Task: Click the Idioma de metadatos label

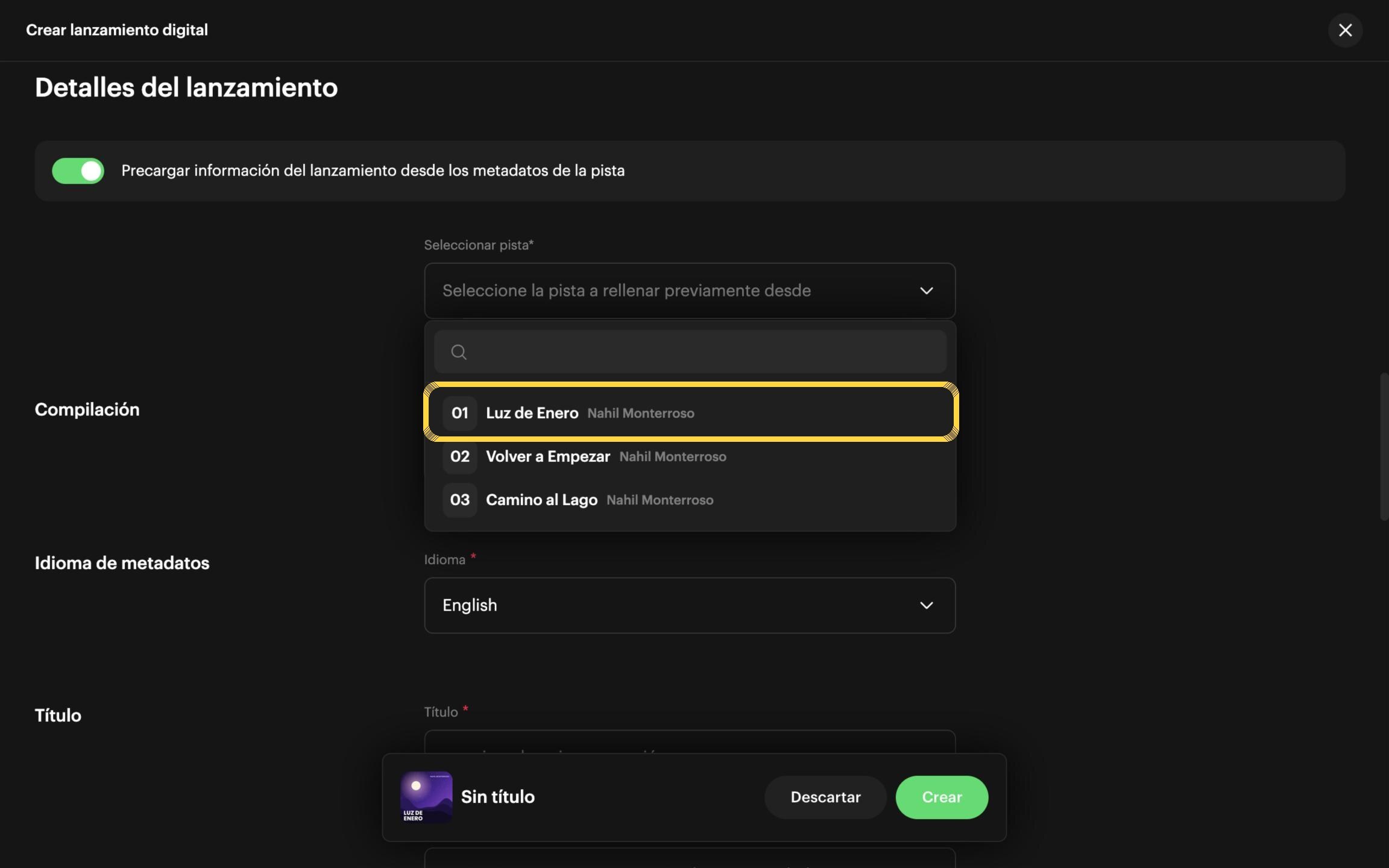Action: 122,563
